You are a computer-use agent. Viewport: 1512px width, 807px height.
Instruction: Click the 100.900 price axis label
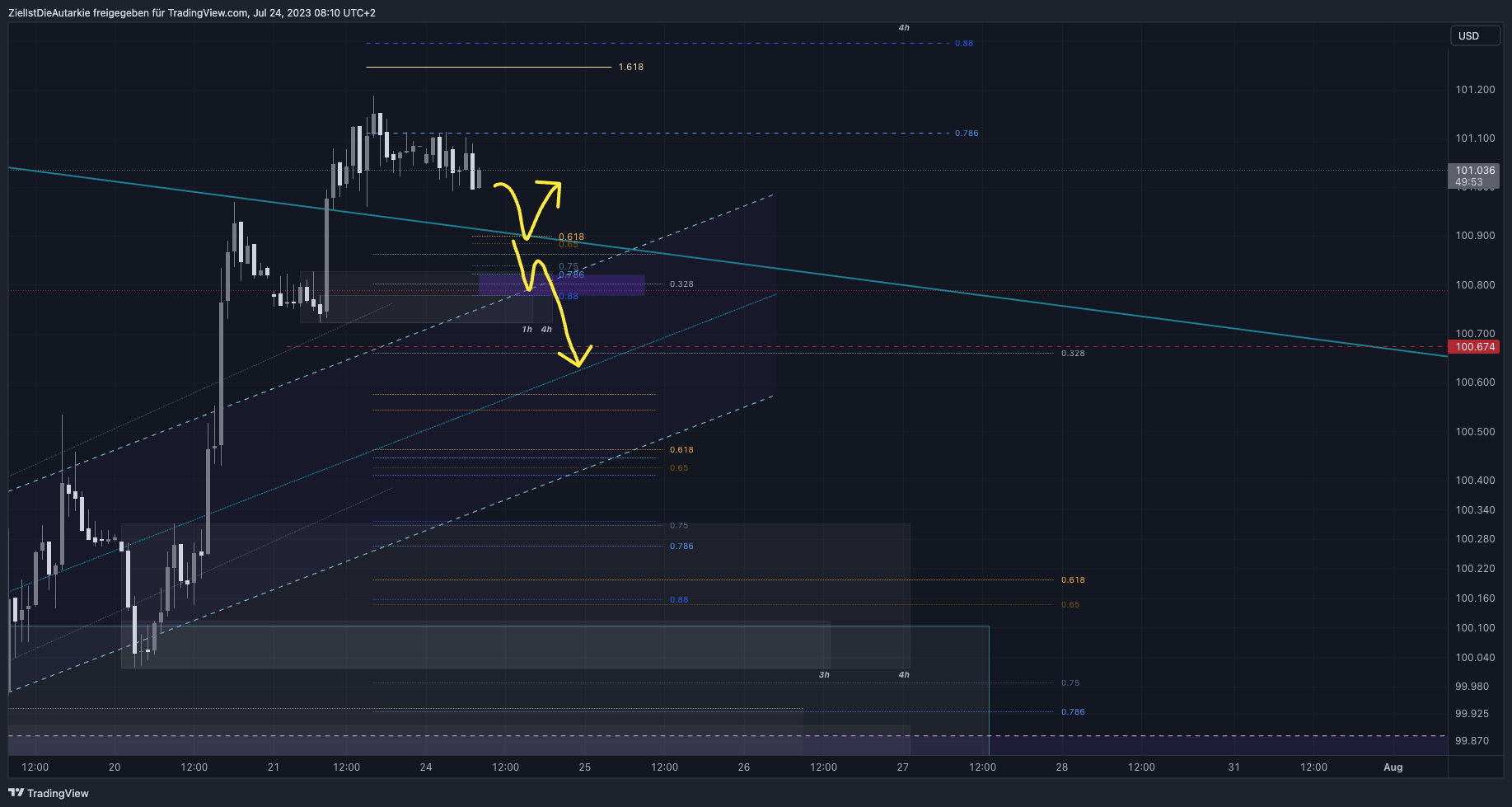pyautogui.click(x=1475, y=236)
